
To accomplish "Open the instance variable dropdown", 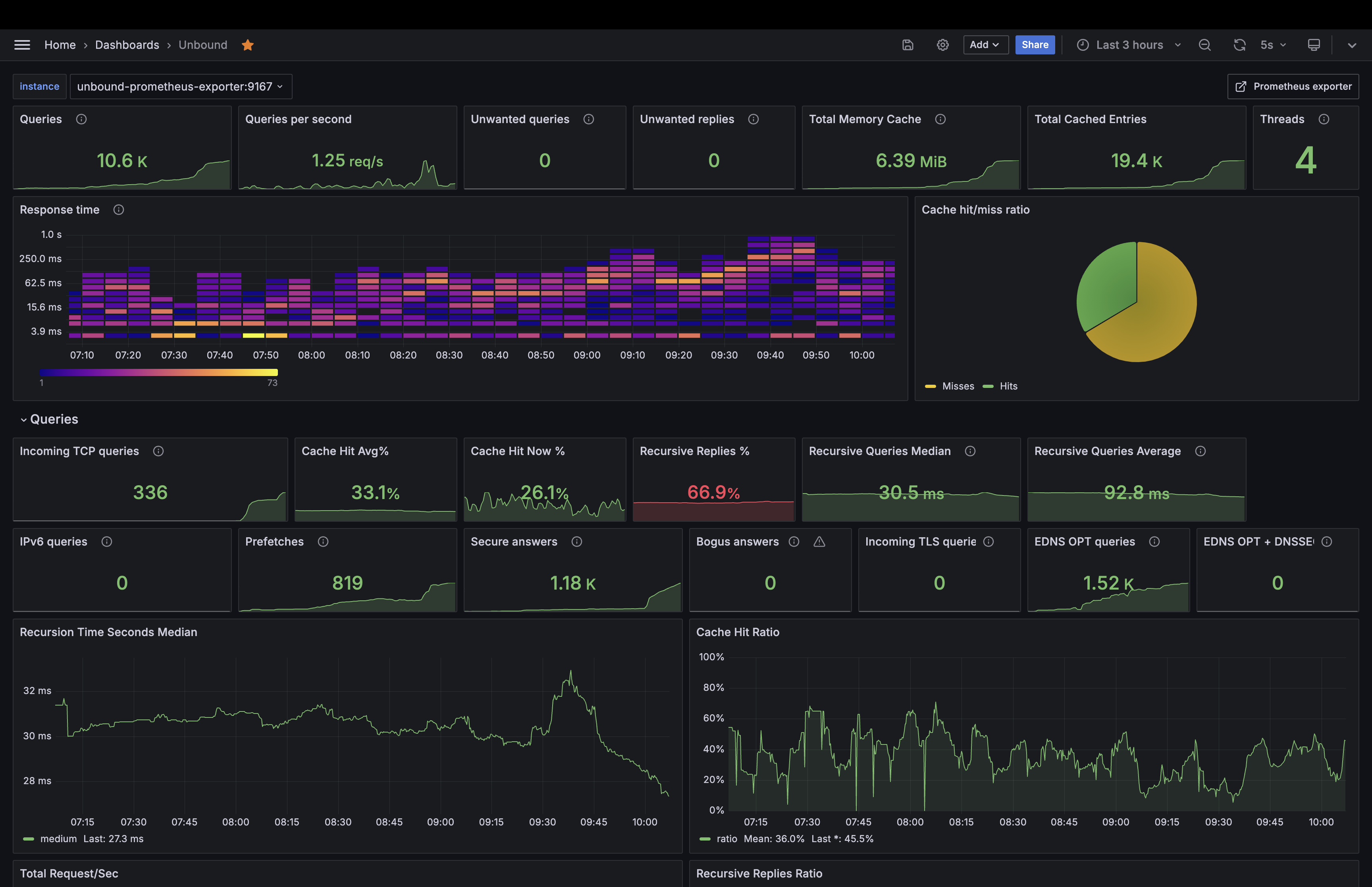I will (180, 87).
